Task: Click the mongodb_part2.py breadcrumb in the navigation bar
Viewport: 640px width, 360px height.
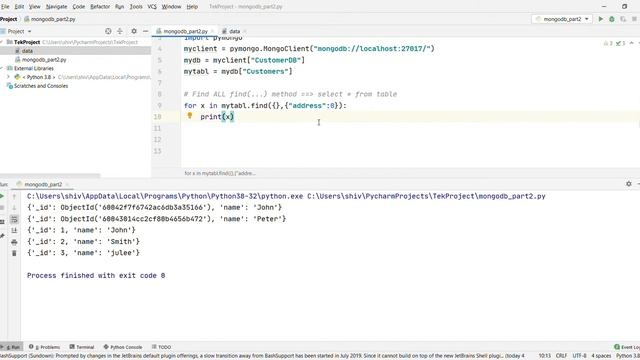Action: tap(50, 19)
